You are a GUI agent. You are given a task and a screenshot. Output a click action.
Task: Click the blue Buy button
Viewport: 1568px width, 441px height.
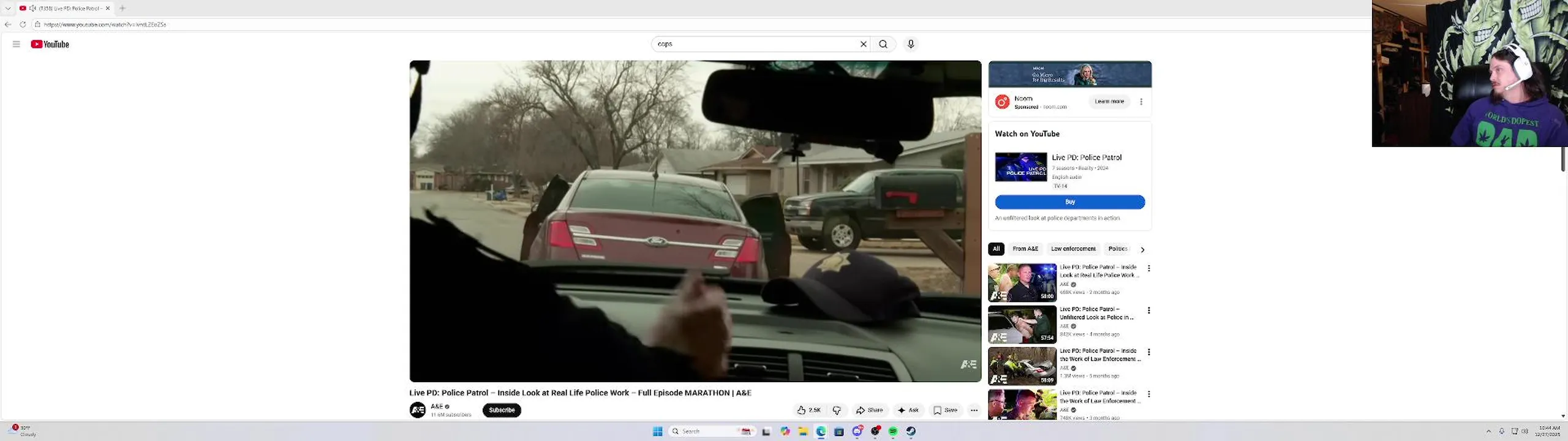(x=1070, y=202)
